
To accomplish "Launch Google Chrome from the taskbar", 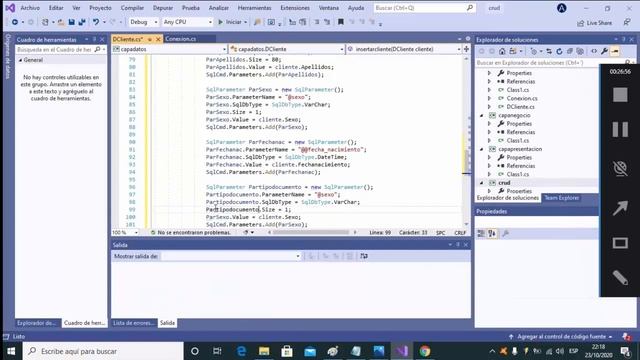I will [425, 351].
